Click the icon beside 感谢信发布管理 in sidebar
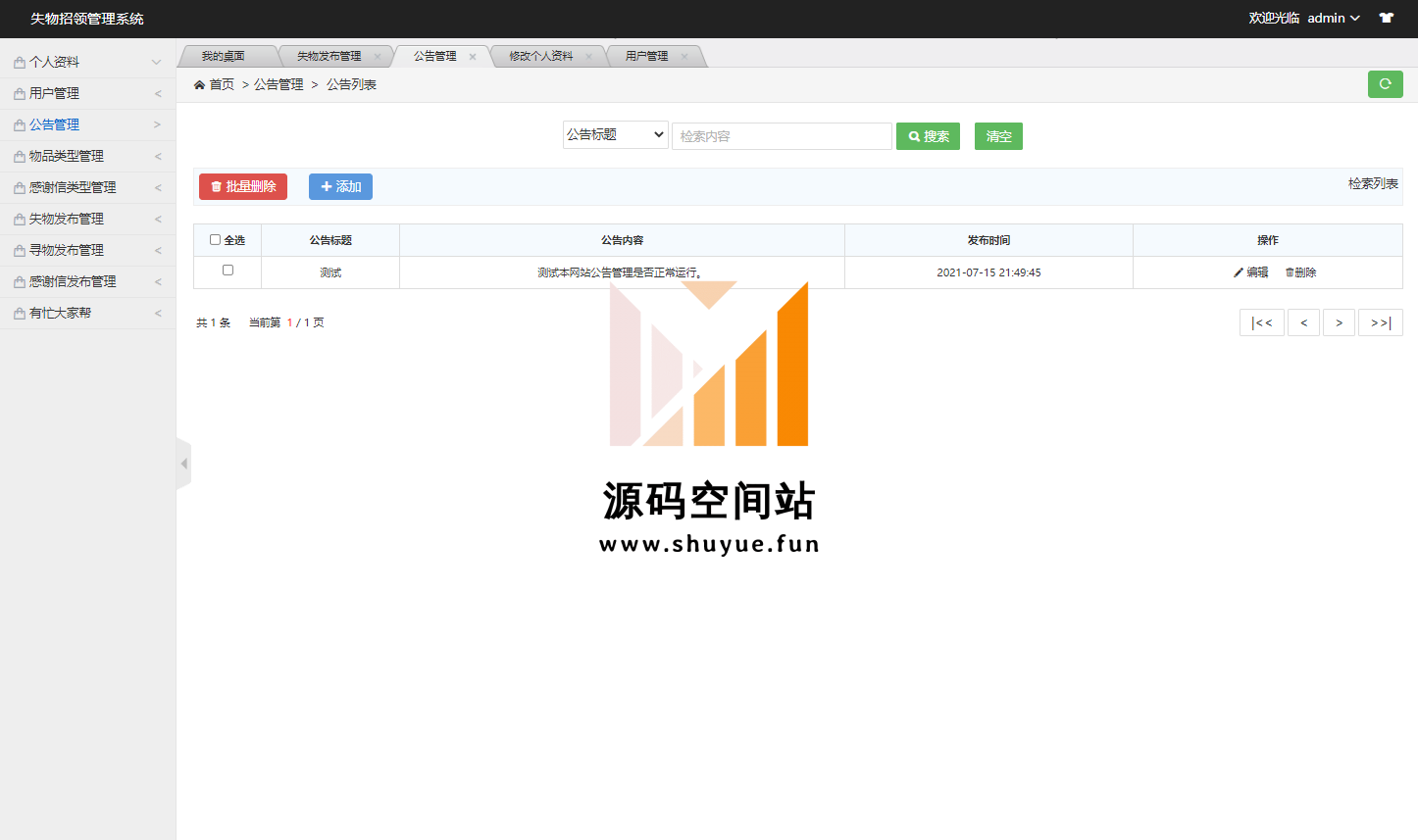 (20, 282)
